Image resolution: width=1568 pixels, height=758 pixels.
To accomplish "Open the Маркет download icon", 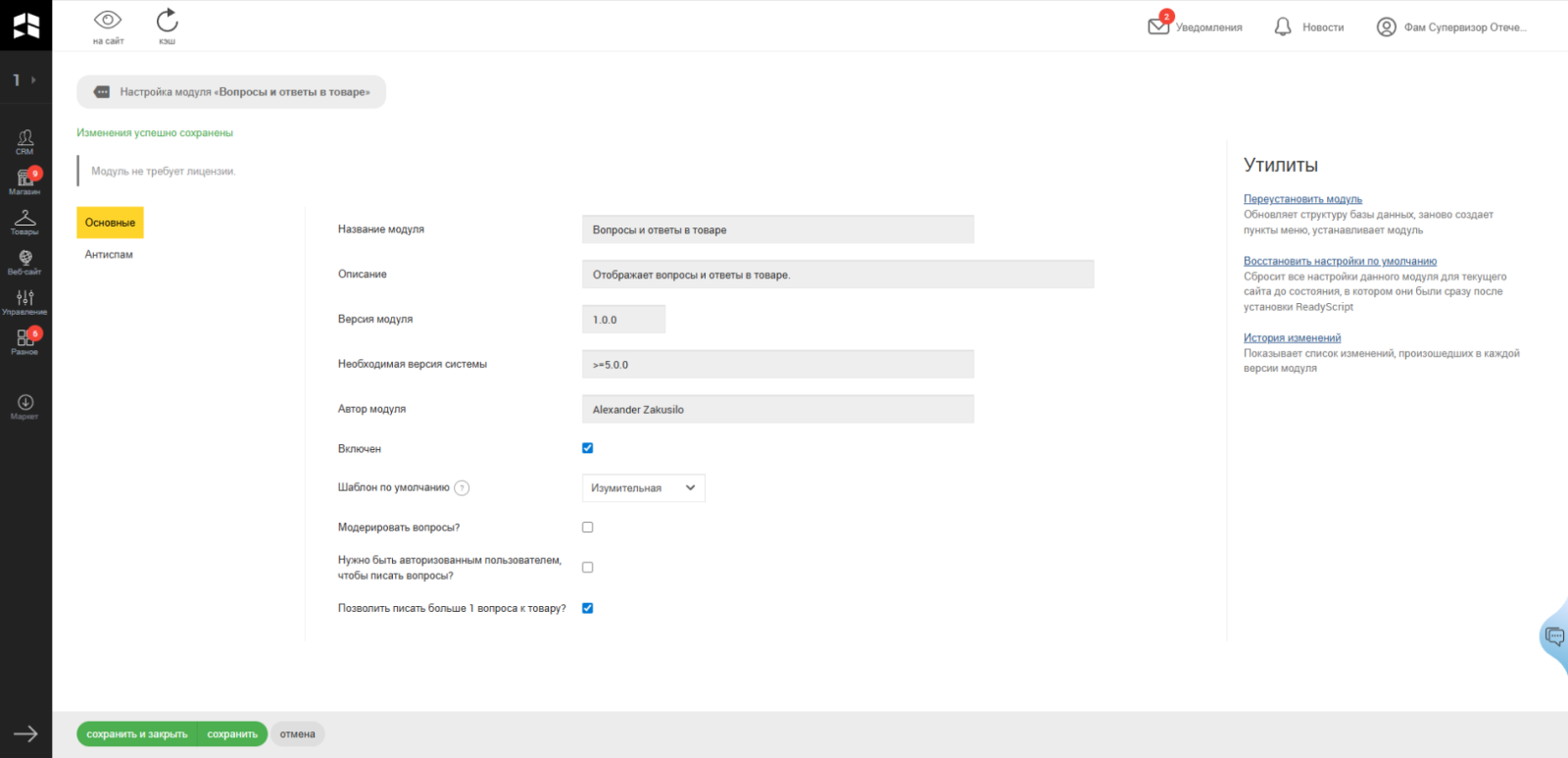I will [25, 406].
